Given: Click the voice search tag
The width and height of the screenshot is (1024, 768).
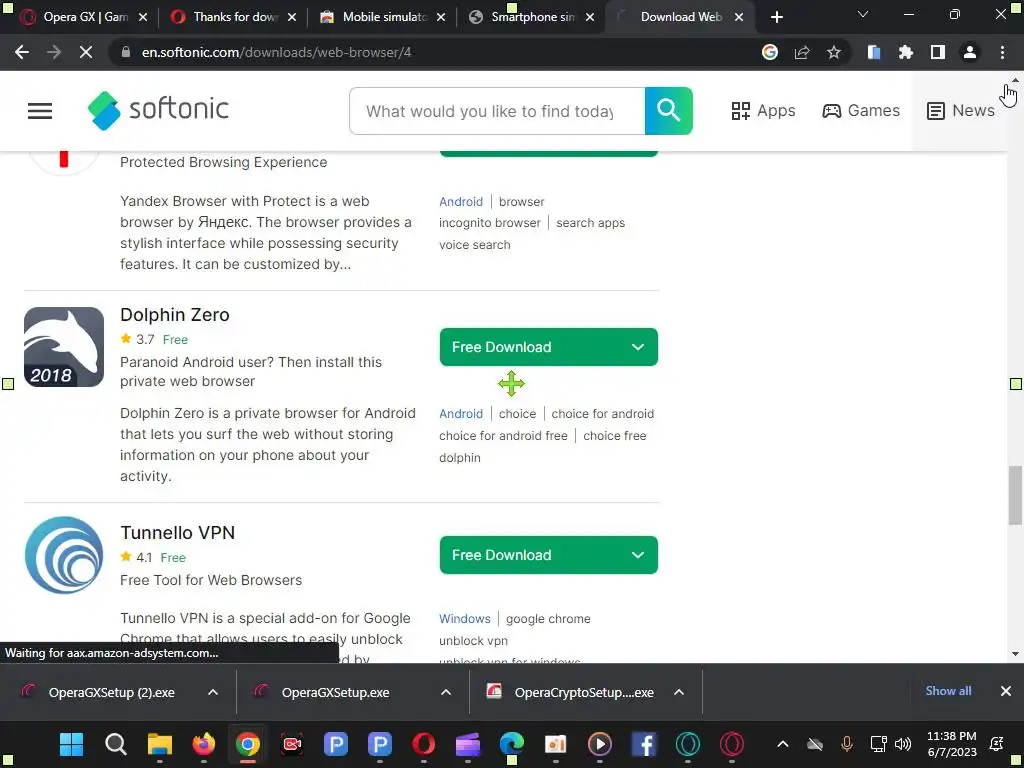Looking at the screenshot, I should tap(475, 245).
